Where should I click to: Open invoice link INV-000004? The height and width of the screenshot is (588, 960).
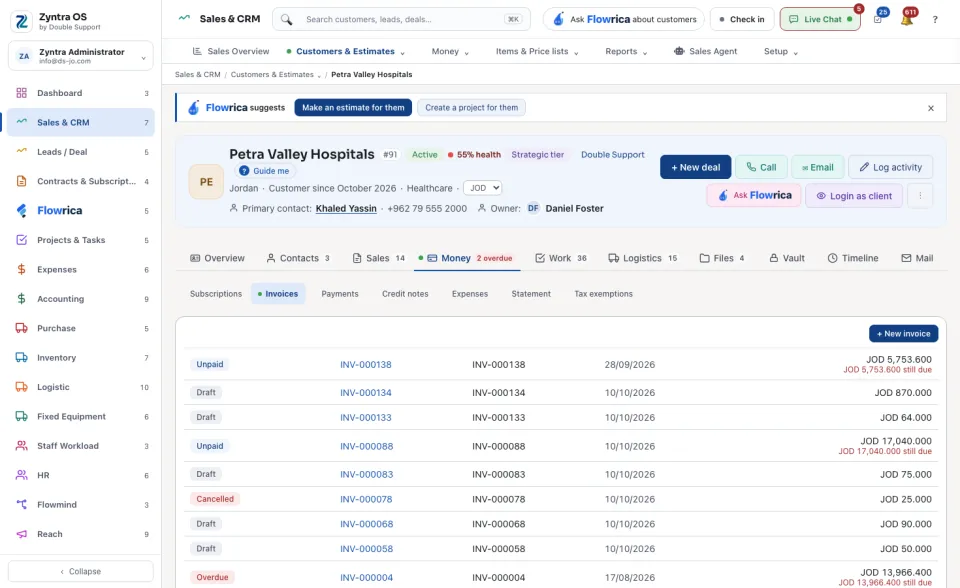pyautogui.click(x=366, y=578)
